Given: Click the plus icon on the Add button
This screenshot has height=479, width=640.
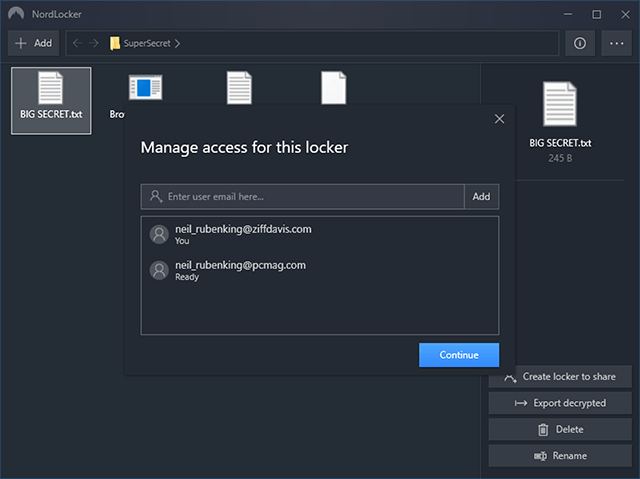Looking at the screenshot, I should pyautogui.click(x=20, y=43).
